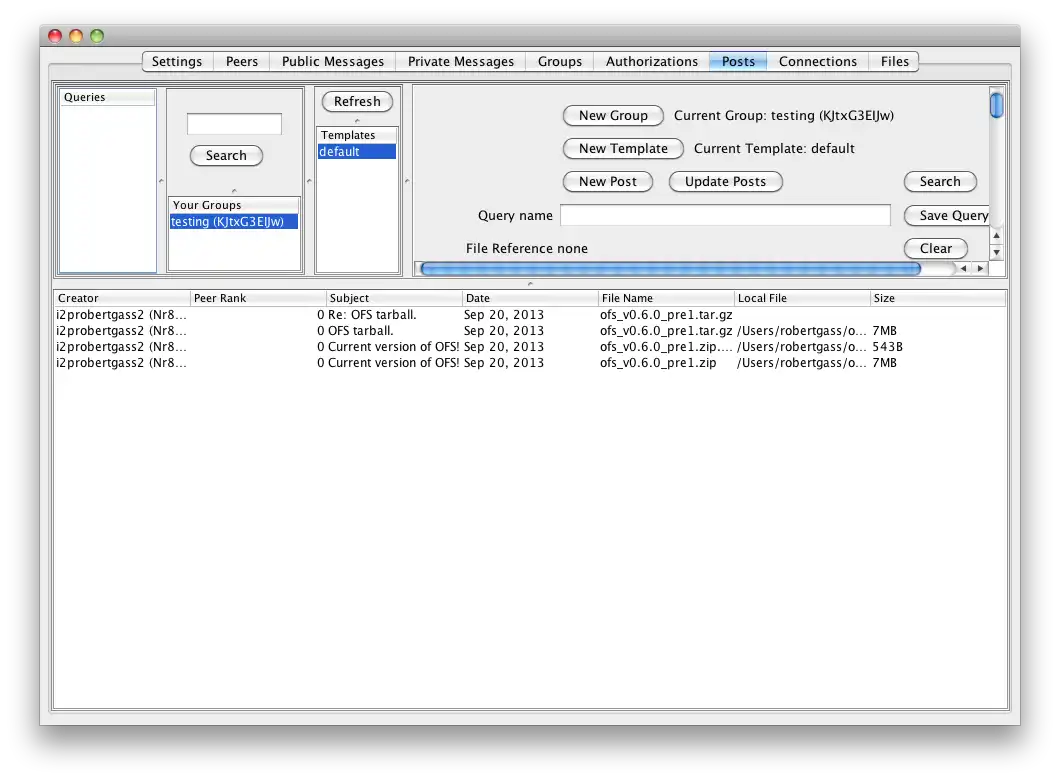This screenshot has height=780, width=1060.
Task: Click the vertical scrollbar thumb in post panel
Action: [x=996, y=105]
